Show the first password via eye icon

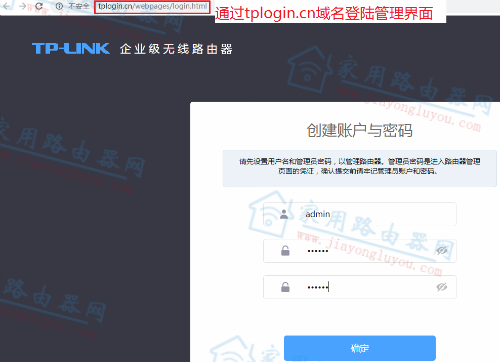(442, 250)
